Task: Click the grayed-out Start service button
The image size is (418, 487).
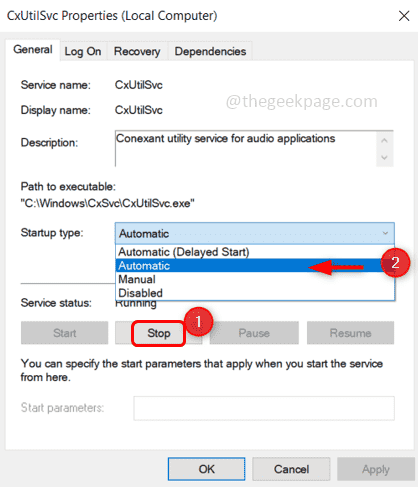Action: tap(65, 333)
